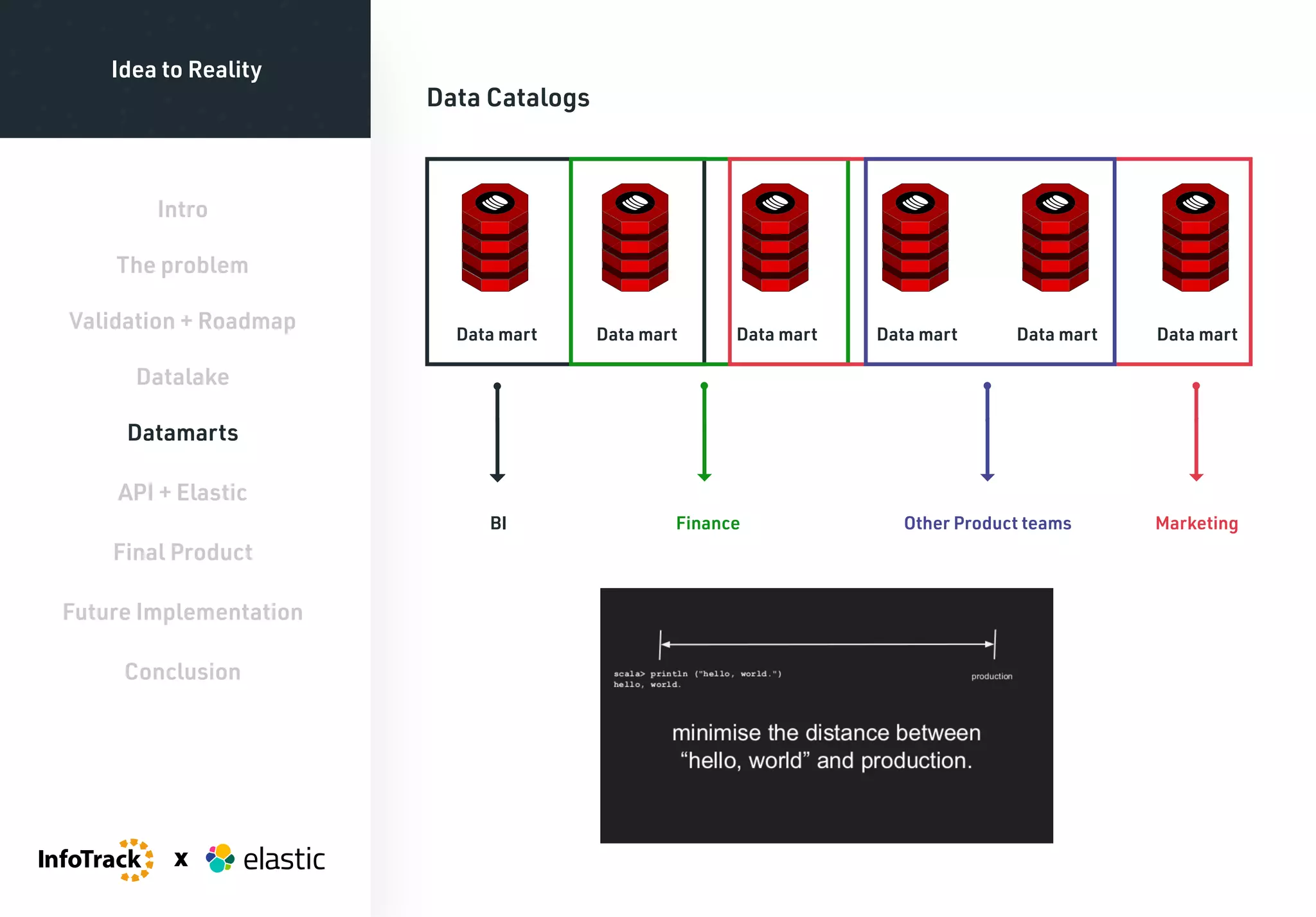
Task: Jump to the API + Elastic section
Action: click(x=182, y=493)
